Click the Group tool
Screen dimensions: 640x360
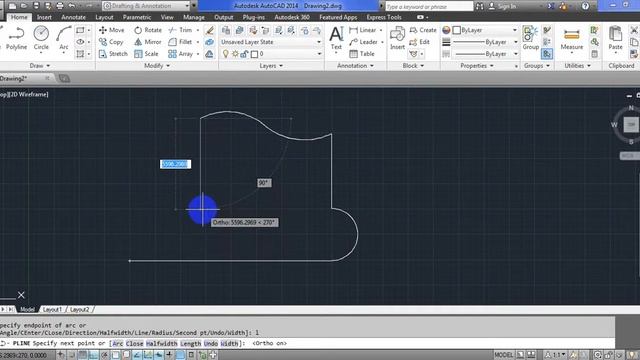tap(531, 38)
